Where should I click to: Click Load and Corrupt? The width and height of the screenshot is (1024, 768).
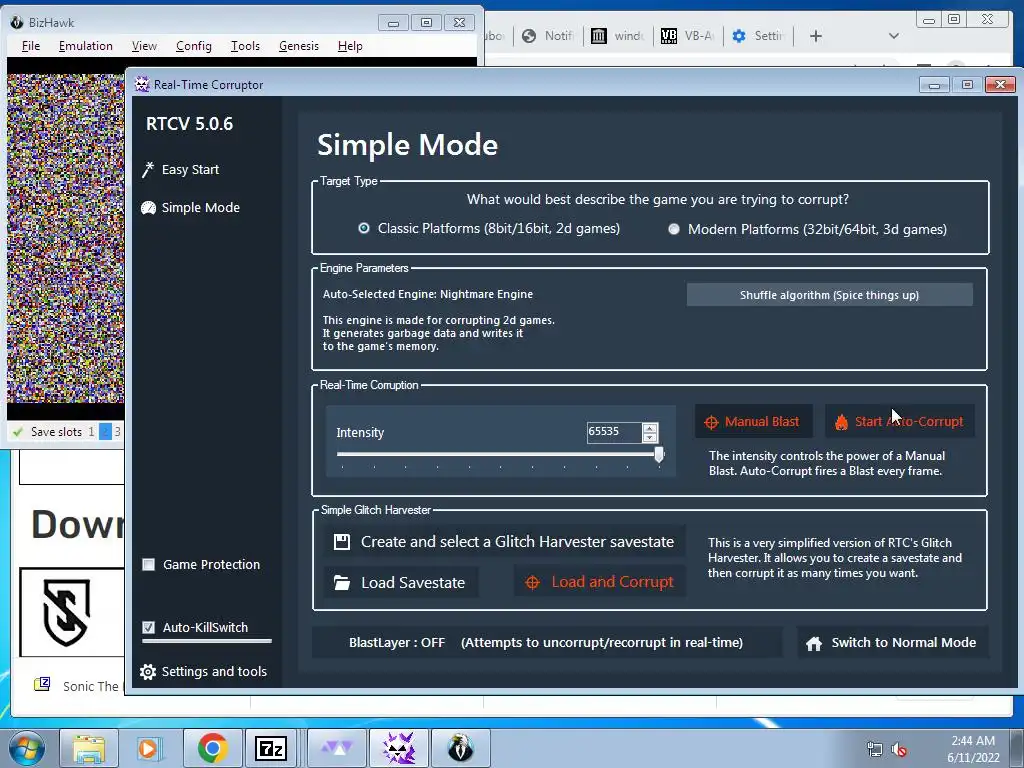click(600, 582)
